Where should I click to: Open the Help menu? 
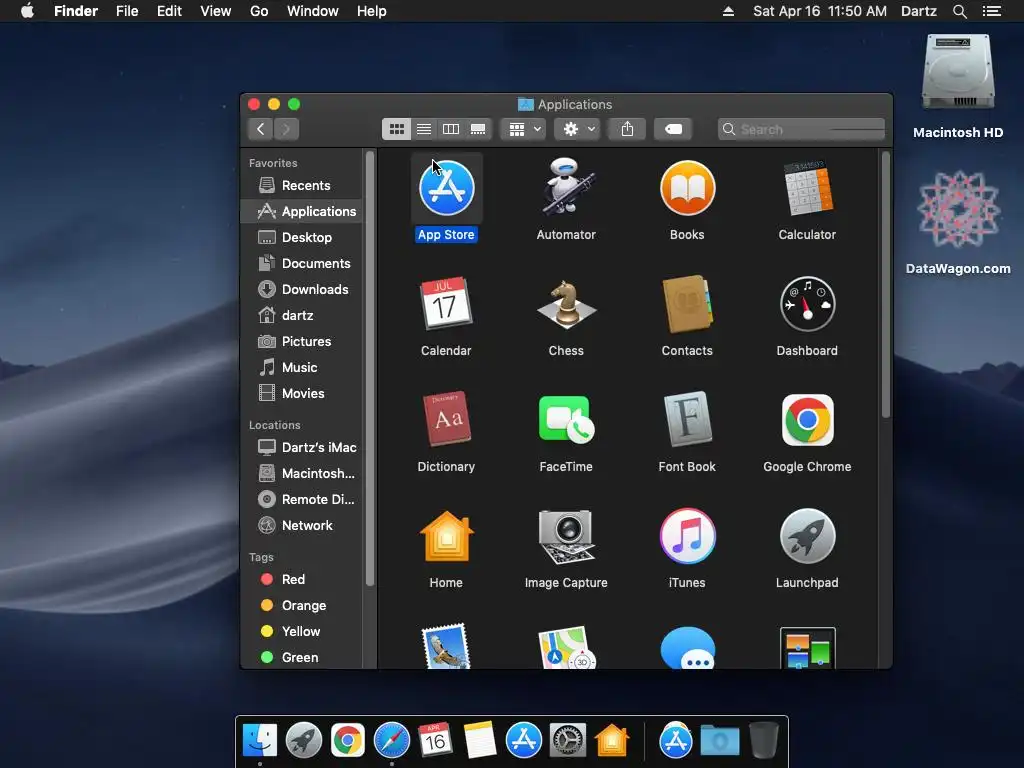372,11
